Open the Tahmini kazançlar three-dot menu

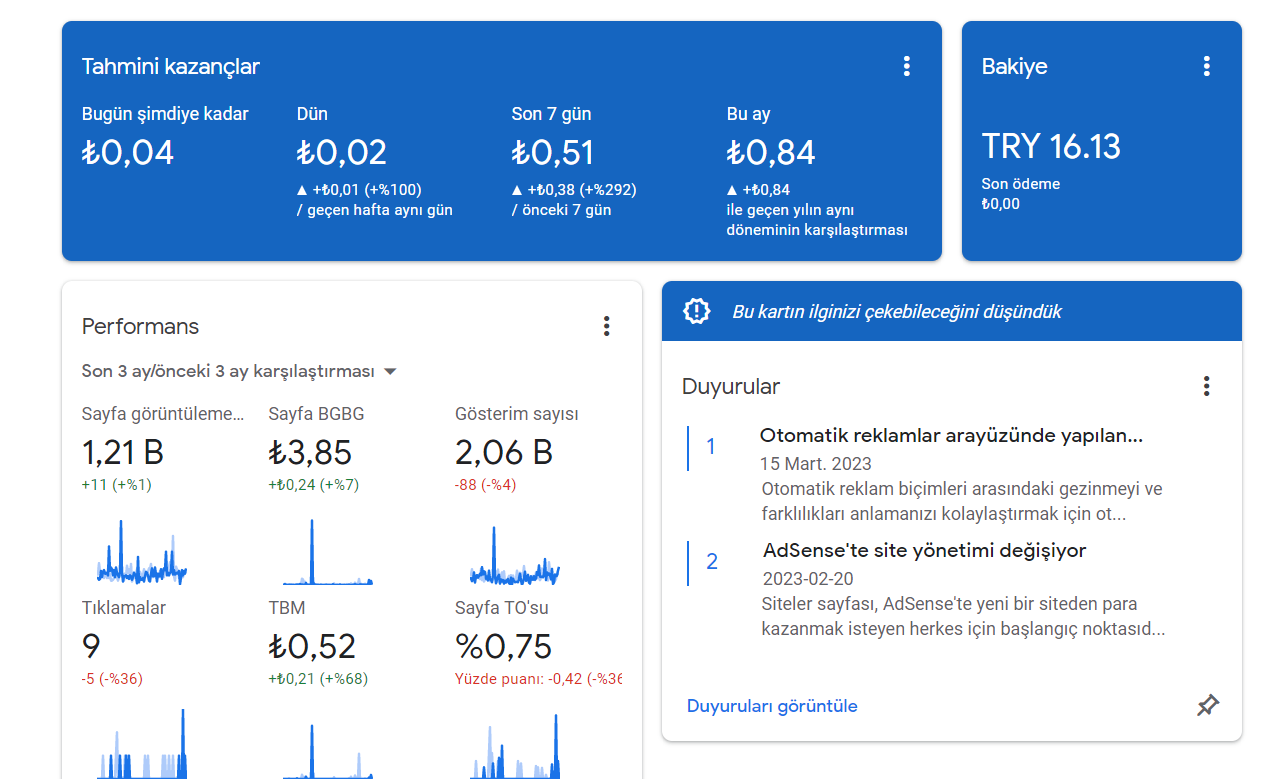click(x=907, y=66)
